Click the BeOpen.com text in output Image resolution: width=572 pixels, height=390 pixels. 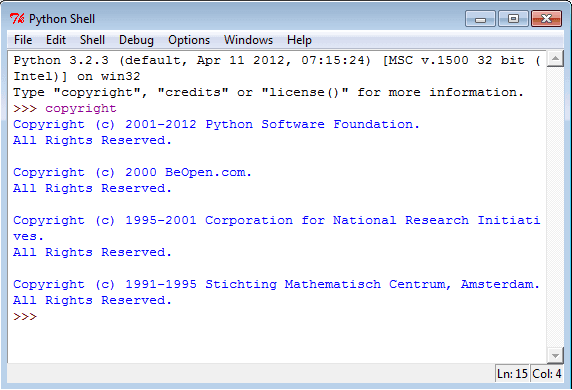click(x=208, y=172)
